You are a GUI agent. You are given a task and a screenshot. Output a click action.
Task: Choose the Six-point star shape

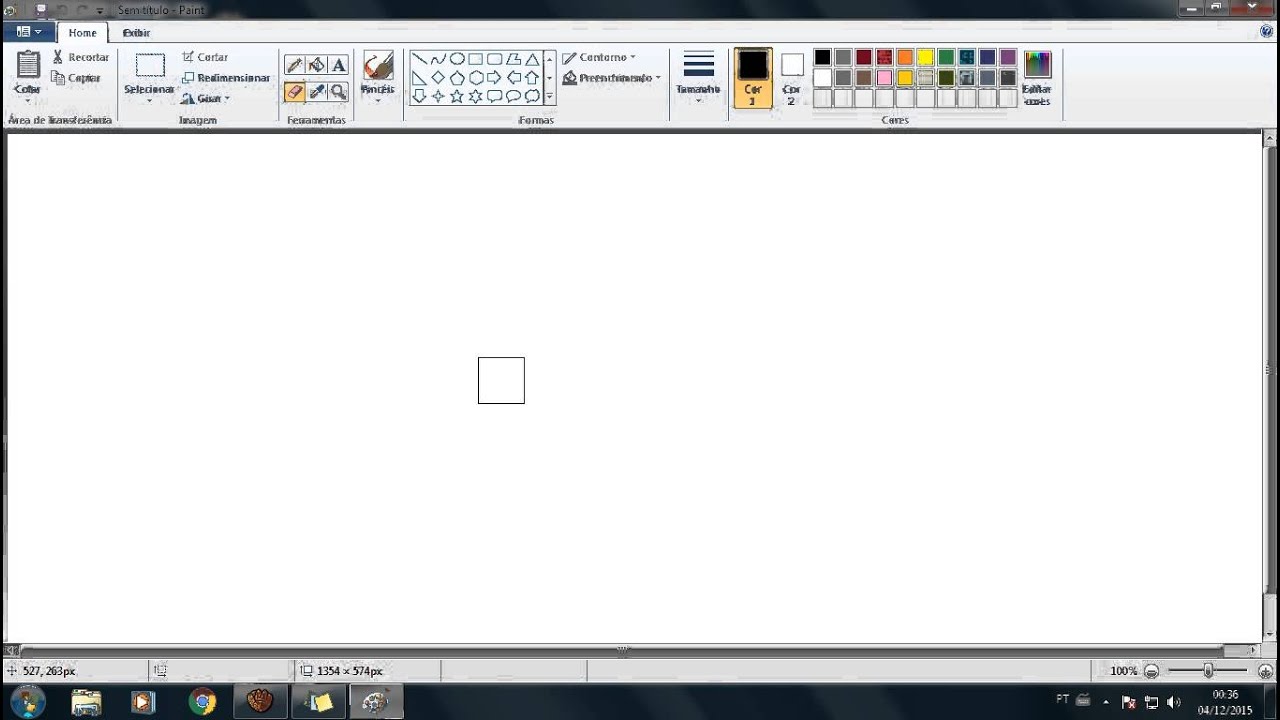(x=476, y=97)
